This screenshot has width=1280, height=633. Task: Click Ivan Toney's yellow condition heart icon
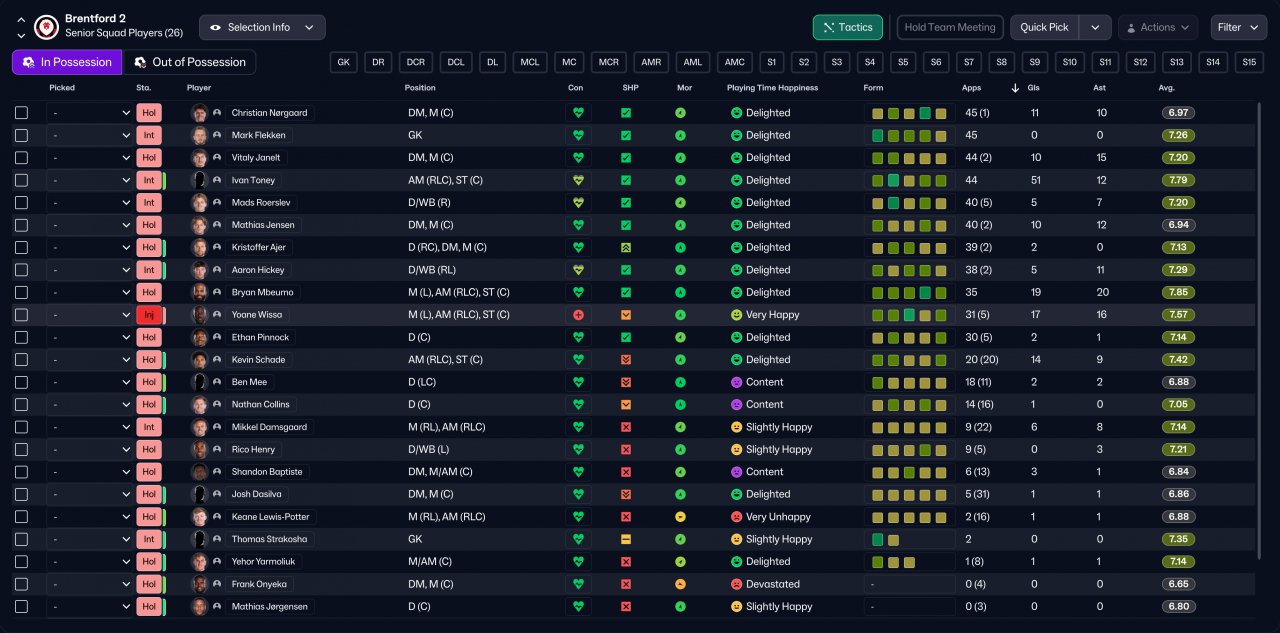point(577,180)
